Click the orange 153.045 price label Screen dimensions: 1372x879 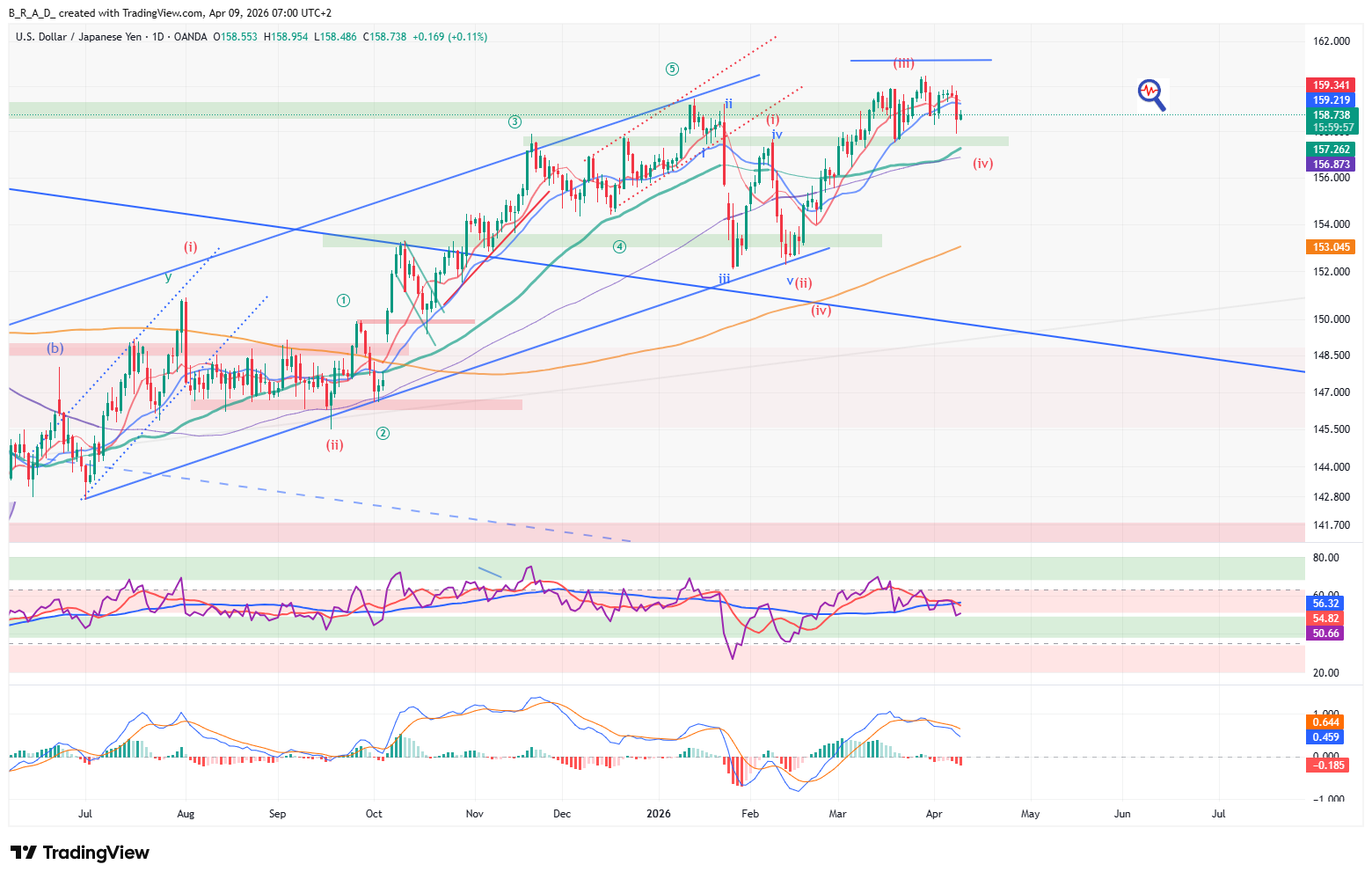tap(1331, 247)
